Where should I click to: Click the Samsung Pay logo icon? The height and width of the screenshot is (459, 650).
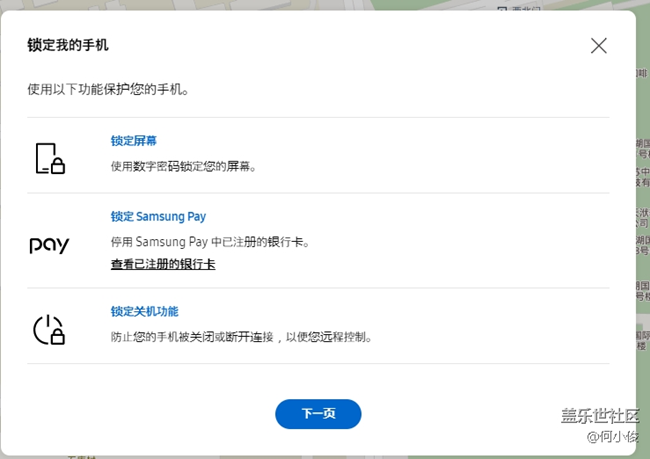pyautogui.click(x=49, y=245)
